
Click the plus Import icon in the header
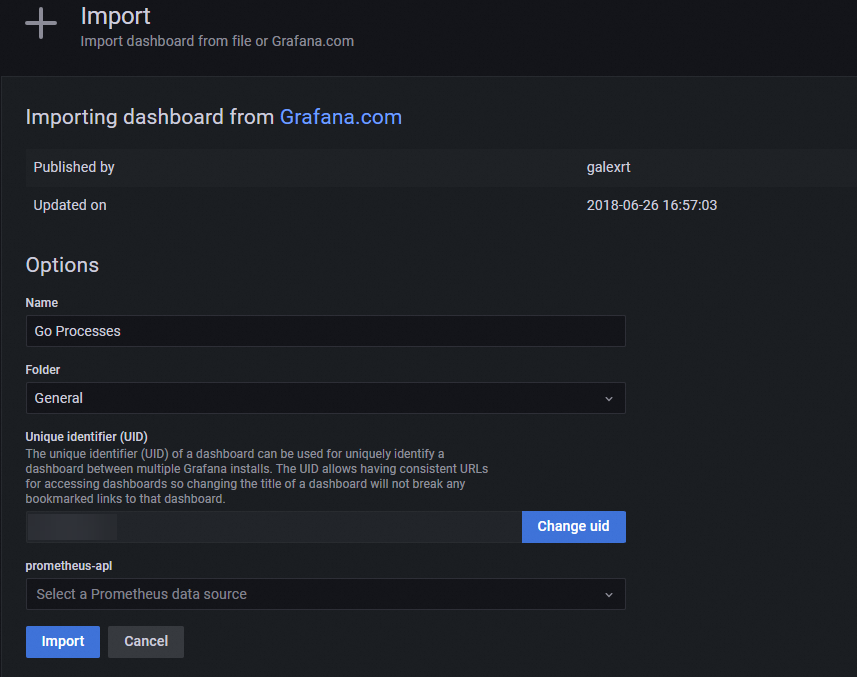[40, 24]
